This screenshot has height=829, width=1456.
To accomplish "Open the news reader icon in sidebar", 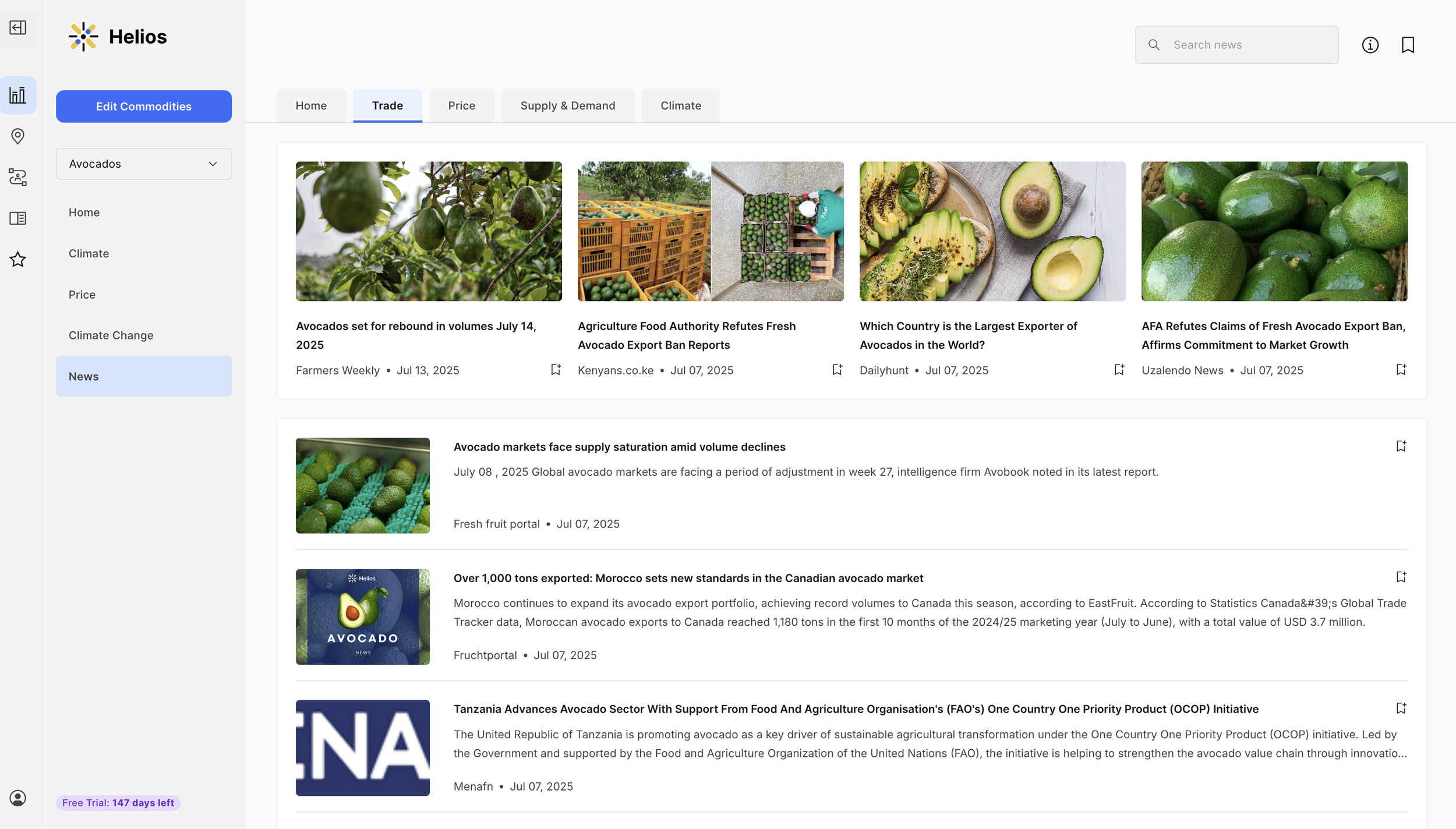I will pos(18,218).
